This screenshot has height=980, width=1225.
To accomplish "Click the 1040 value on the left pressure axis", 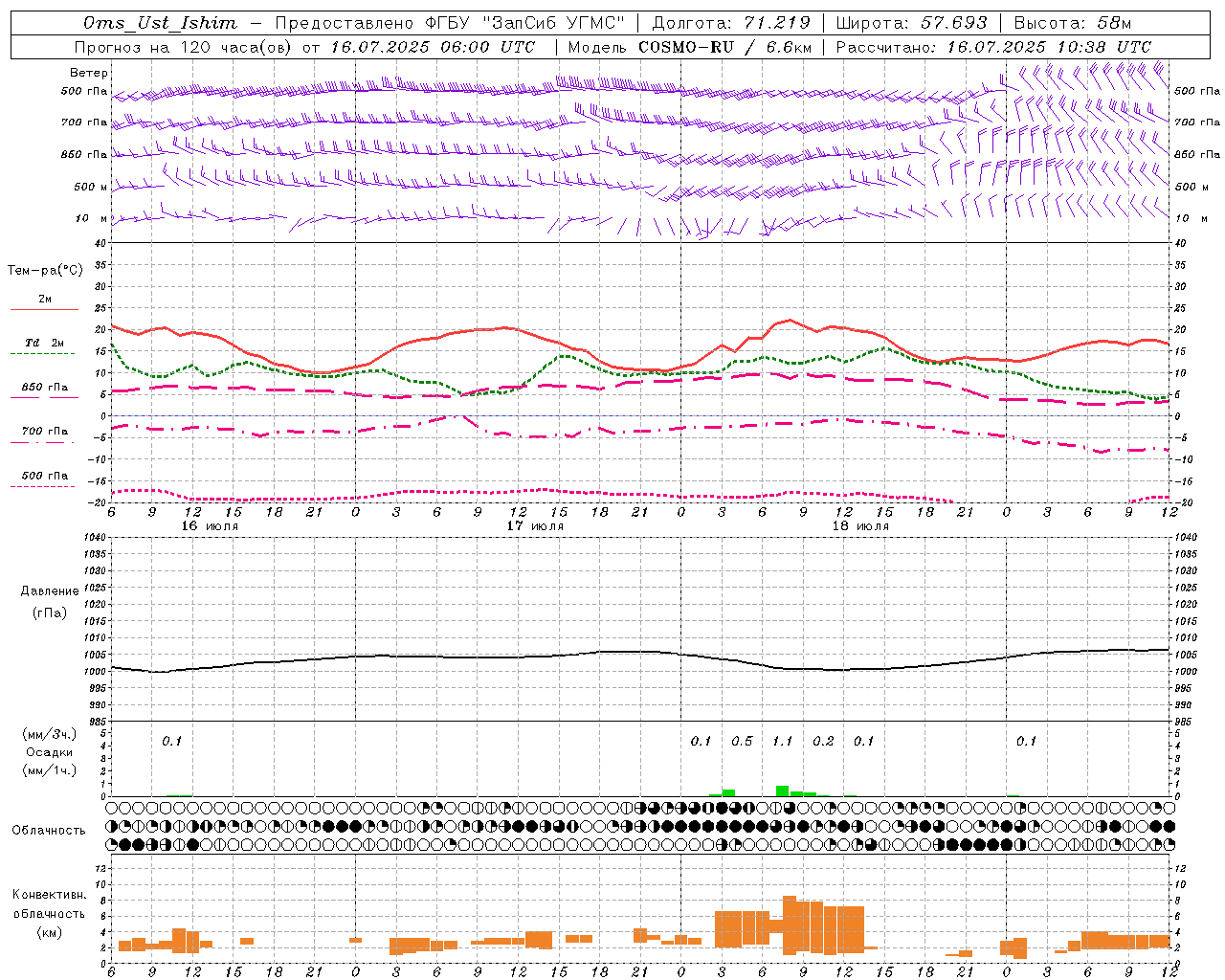I will [94, 538].
